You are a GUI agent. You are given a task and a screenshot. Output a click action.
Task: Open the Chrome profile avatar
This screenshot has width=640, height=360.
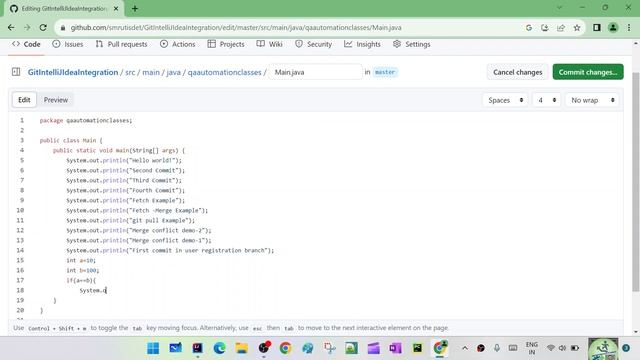pos(613,27)
